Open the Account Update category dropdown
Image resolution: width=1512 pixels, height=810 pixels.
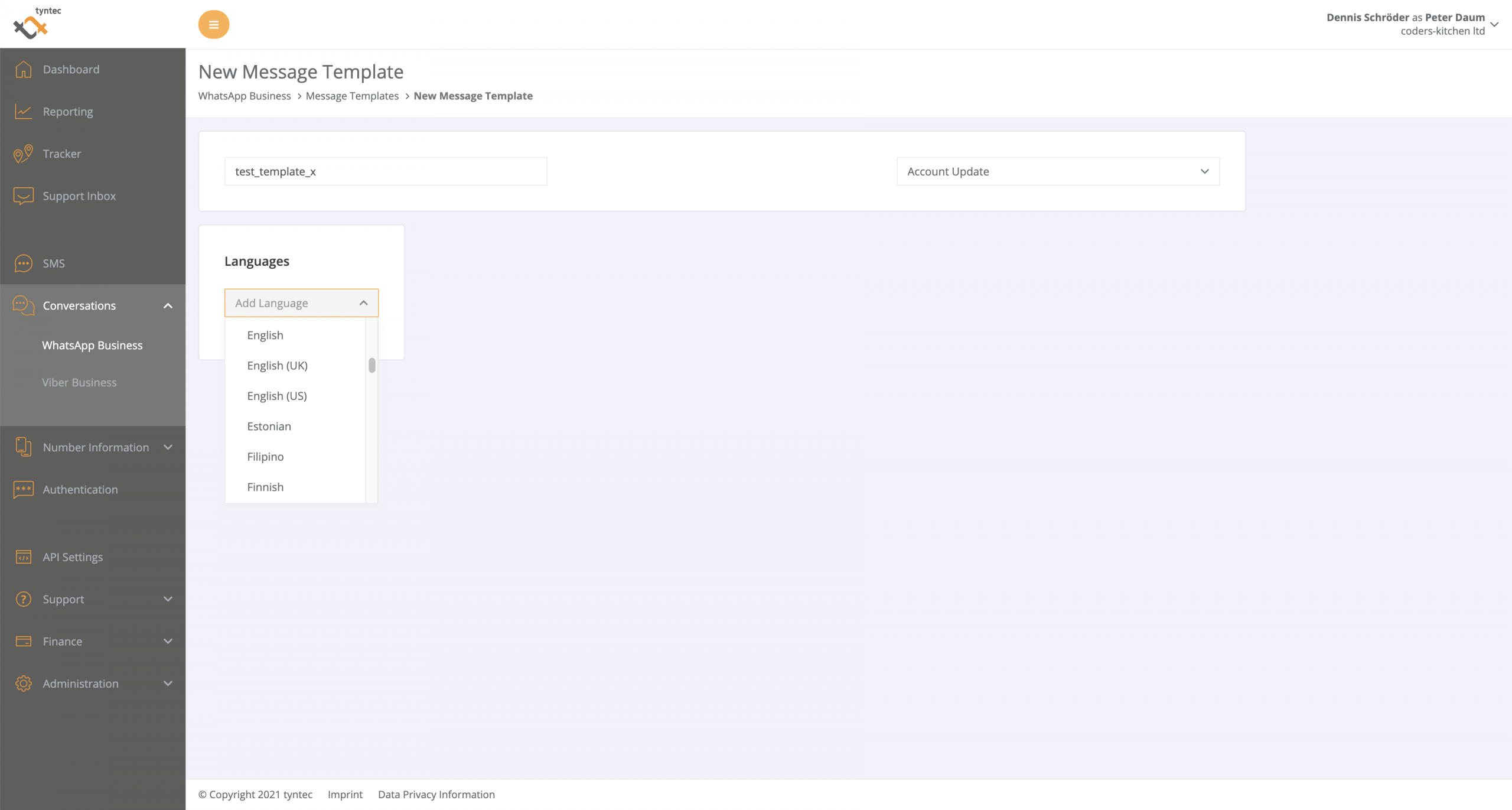coord(1058,171)
